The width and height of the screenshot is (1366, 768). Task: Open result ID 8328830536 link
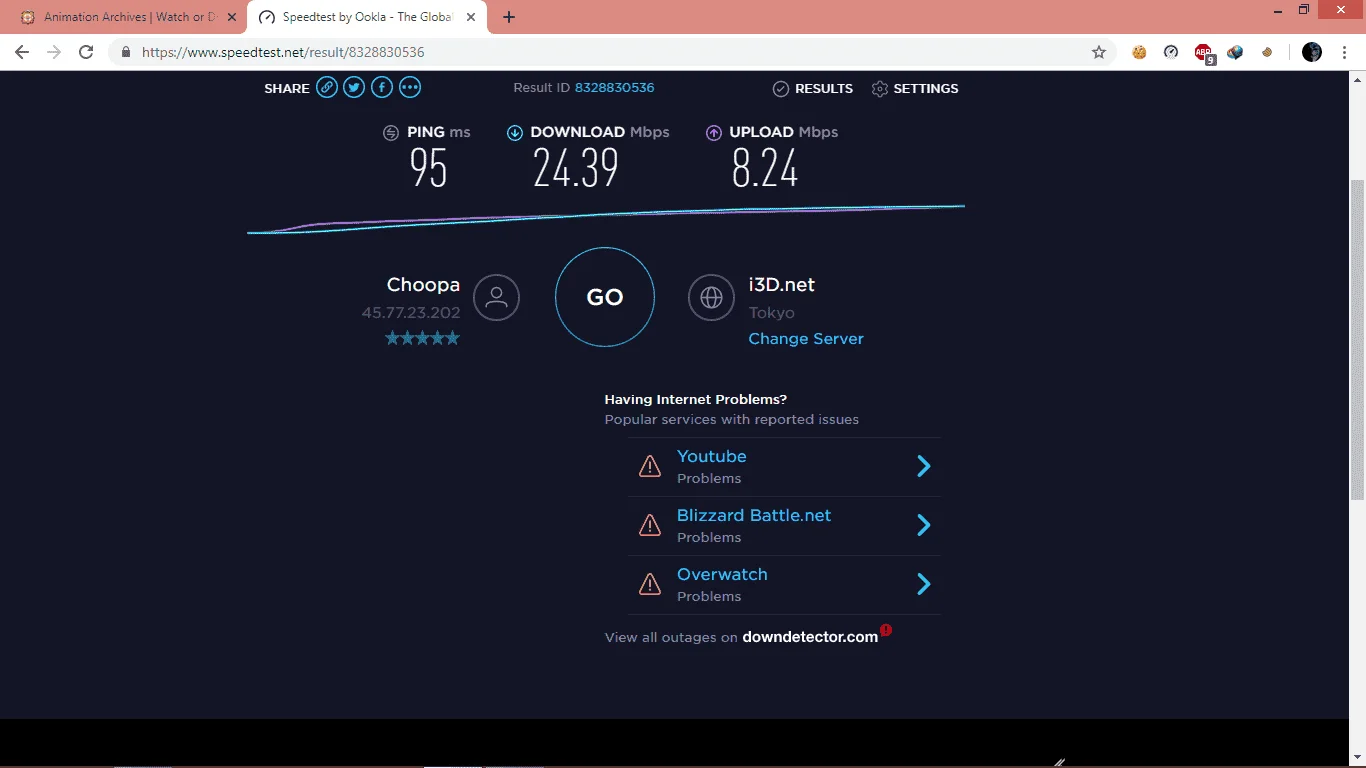pos(614,88)
